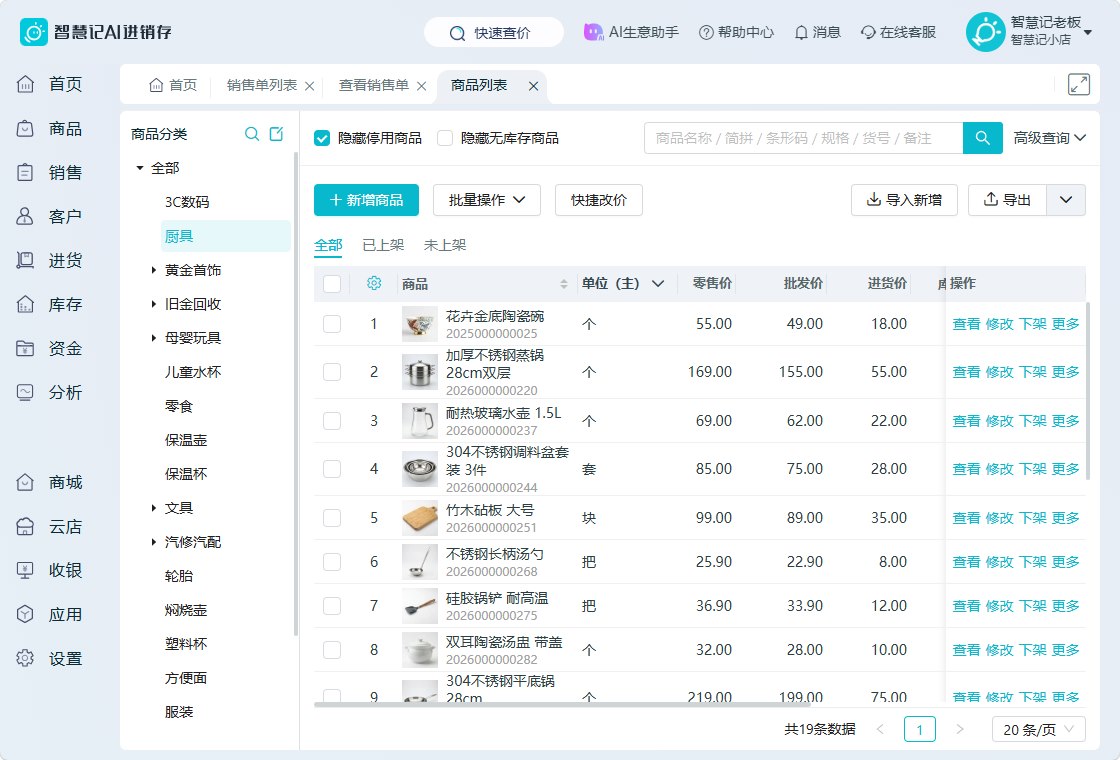1120x760 pixels.
Task: Open the arrow menu beside 导出
Action: coord(1066,200)
